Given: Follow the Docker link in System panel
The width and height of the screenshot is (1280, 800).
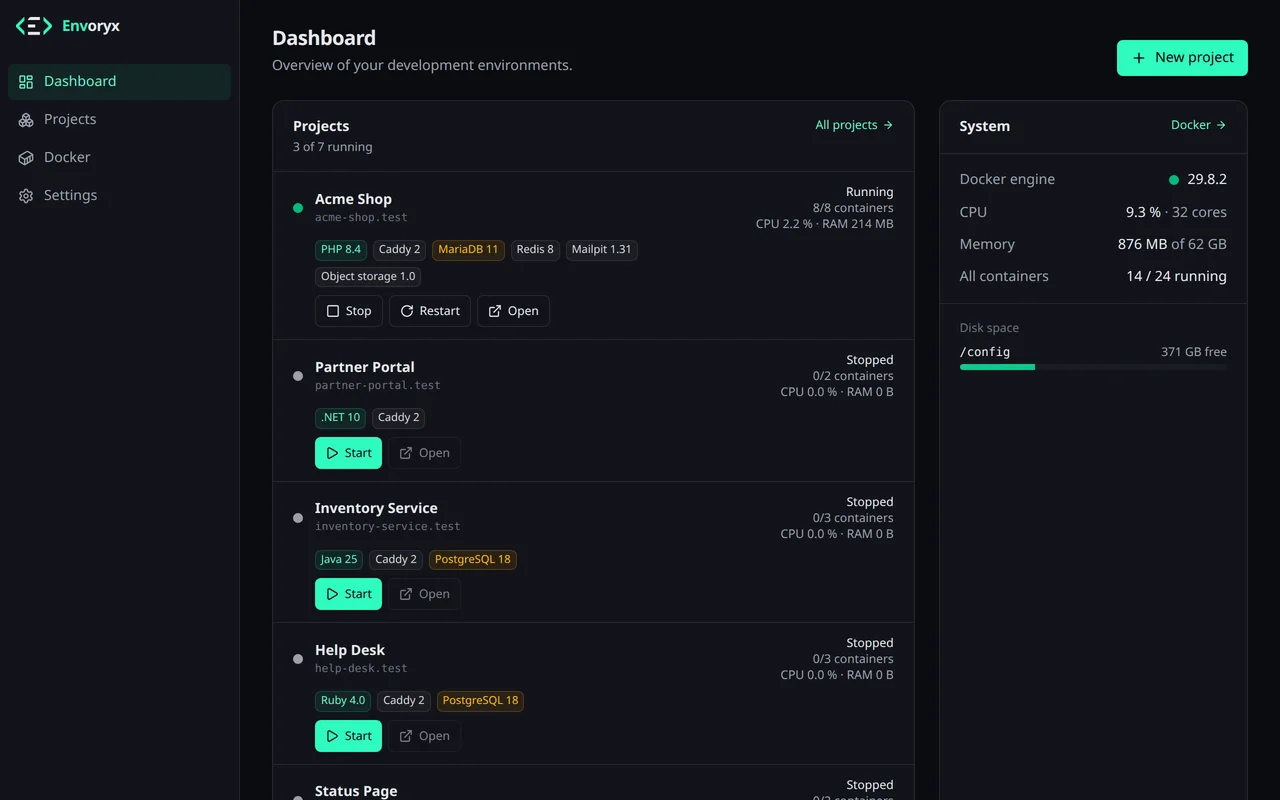Looking at the screenshot, I should pos(1199,125).
